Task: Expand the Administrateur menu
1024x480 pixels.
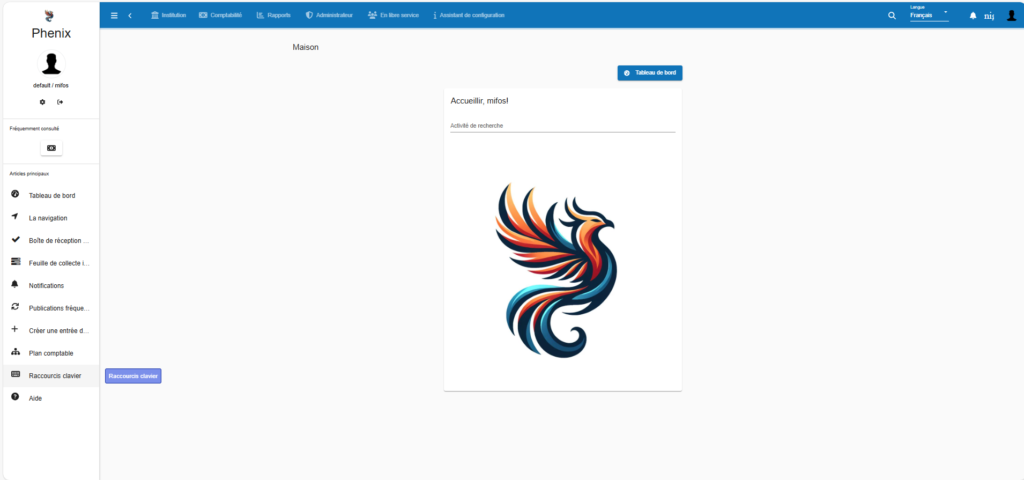Action: point(329,15)
